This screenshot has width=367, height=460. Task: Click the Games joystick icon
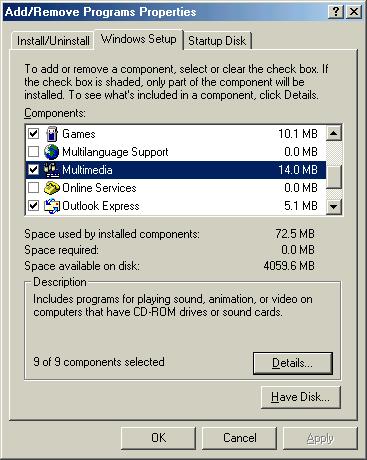pyautogui.click(x=52, y=134)
